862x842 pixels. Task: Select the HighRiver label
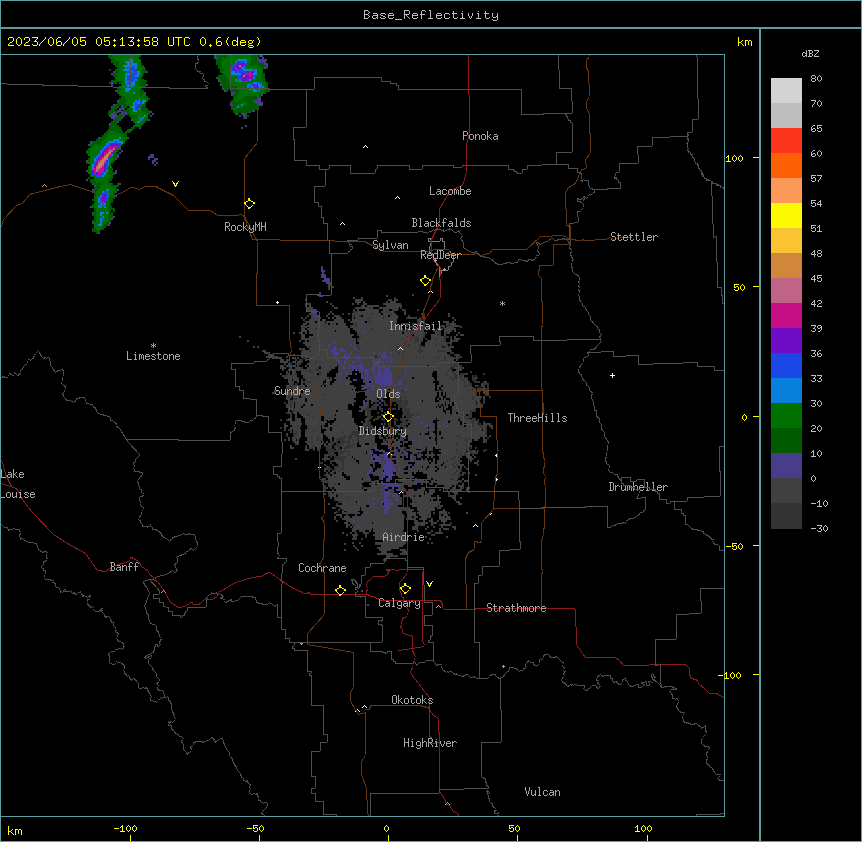(x=430, y=743)
